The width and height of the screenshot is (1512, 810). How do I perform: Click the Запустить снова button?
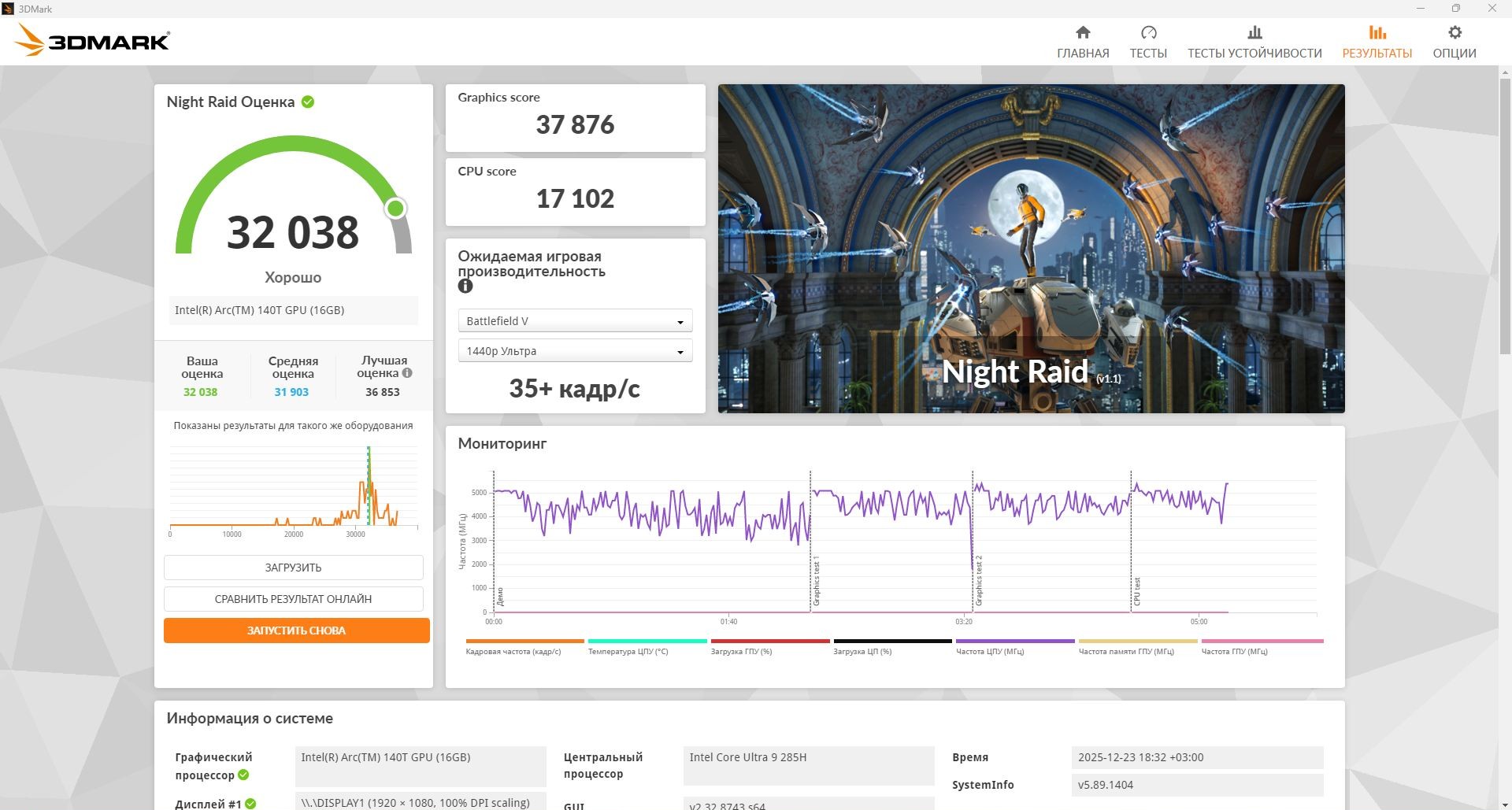[x=296, y=631]
